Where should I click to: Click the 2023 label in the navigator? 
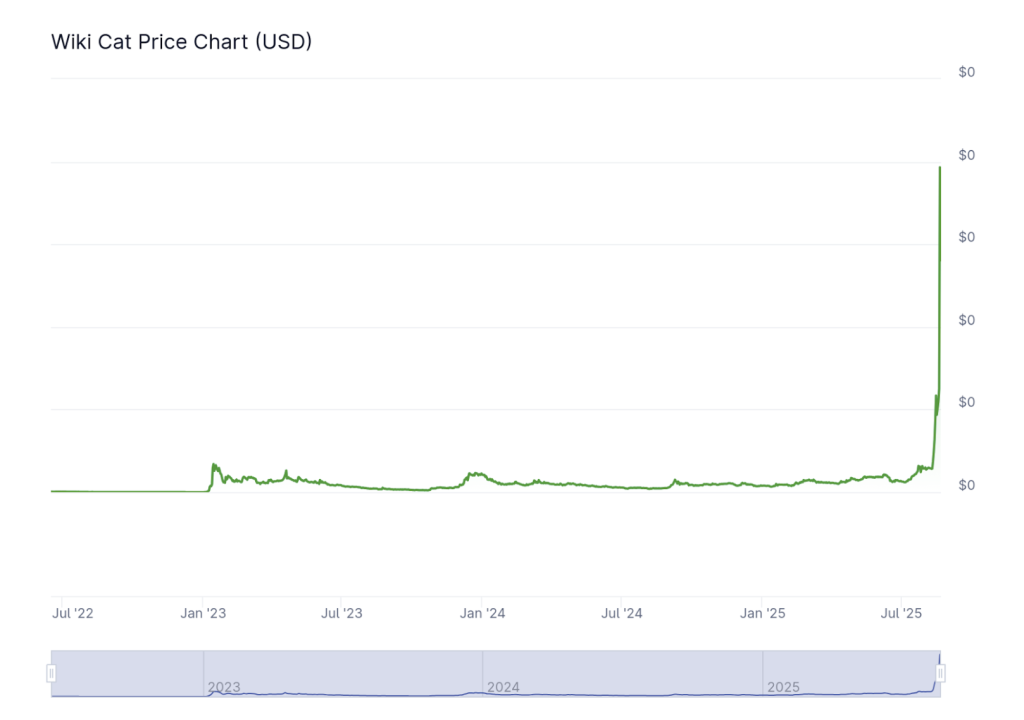click(x=224, y=688)
